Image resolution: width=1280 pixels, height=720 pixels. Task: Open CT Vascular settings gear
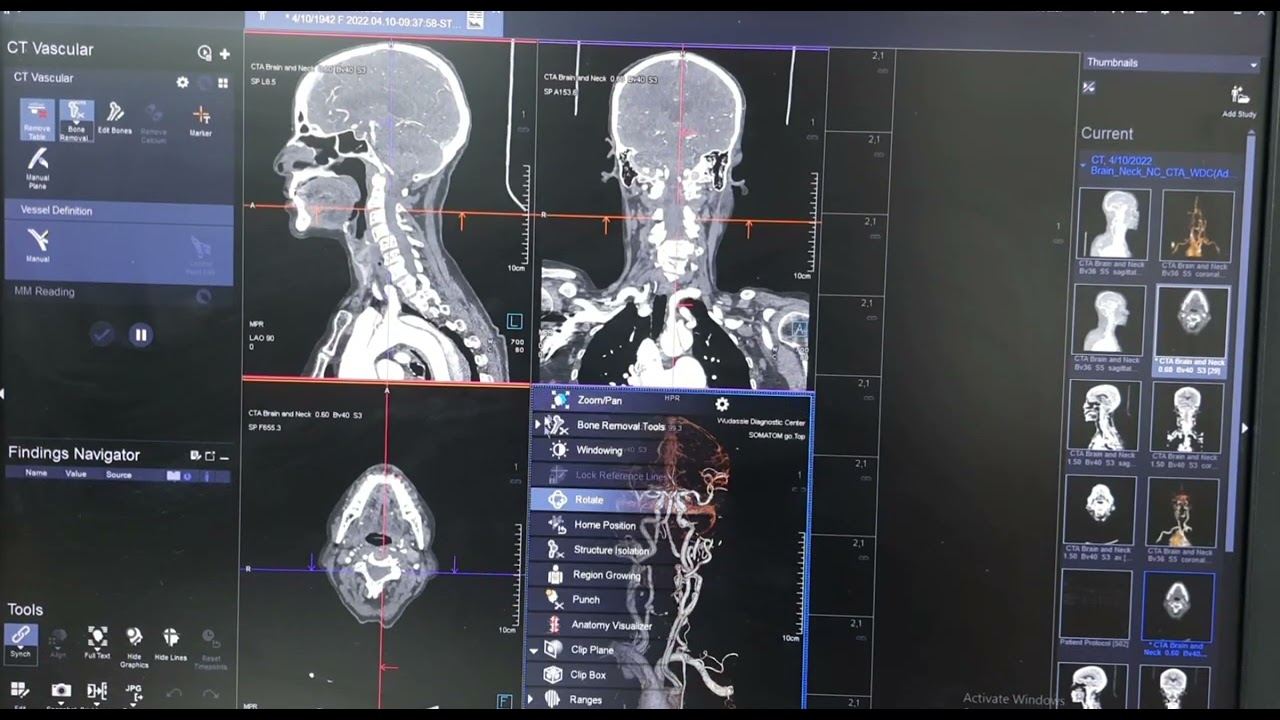pos(182,82)
